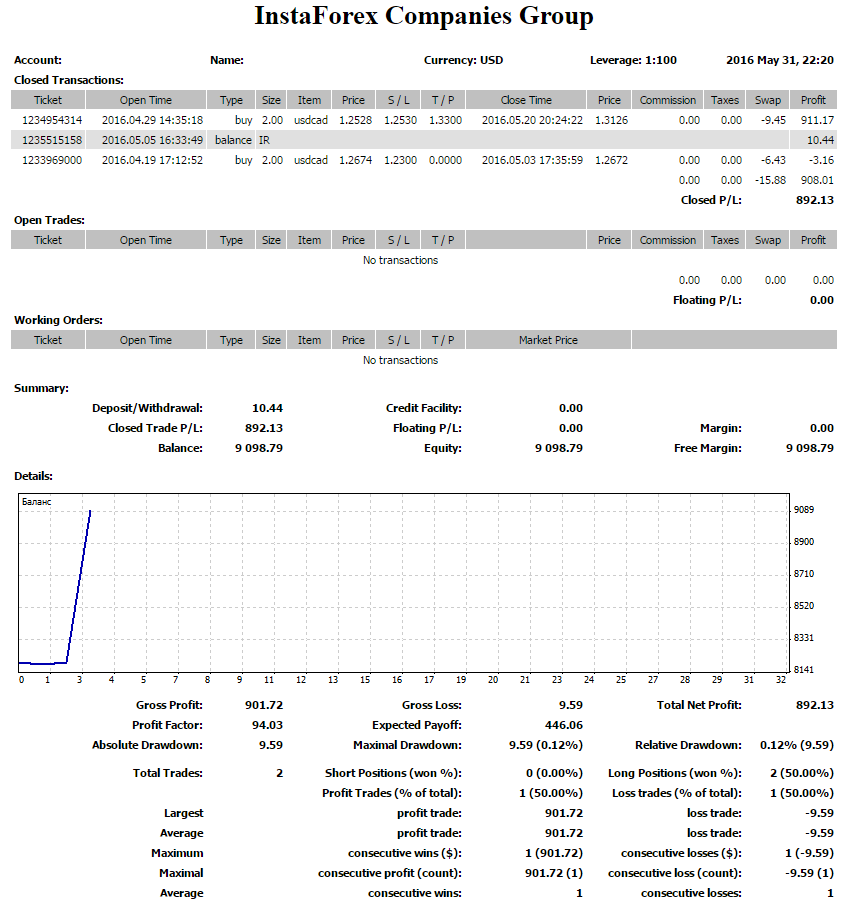
Task: Select the Deposit/Withdrawal: label
Action: (147, 408)
